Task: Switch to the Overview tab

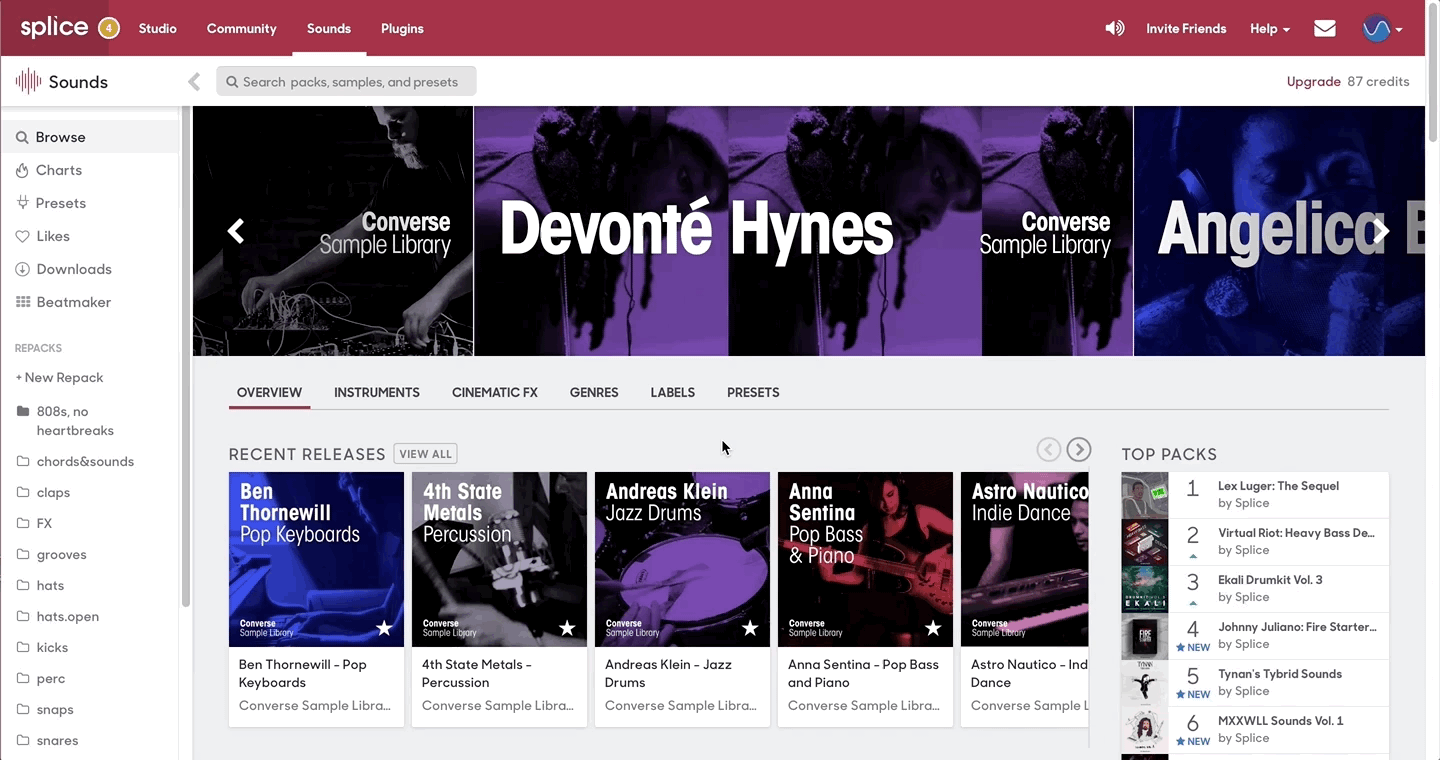Action: point(269,392)
